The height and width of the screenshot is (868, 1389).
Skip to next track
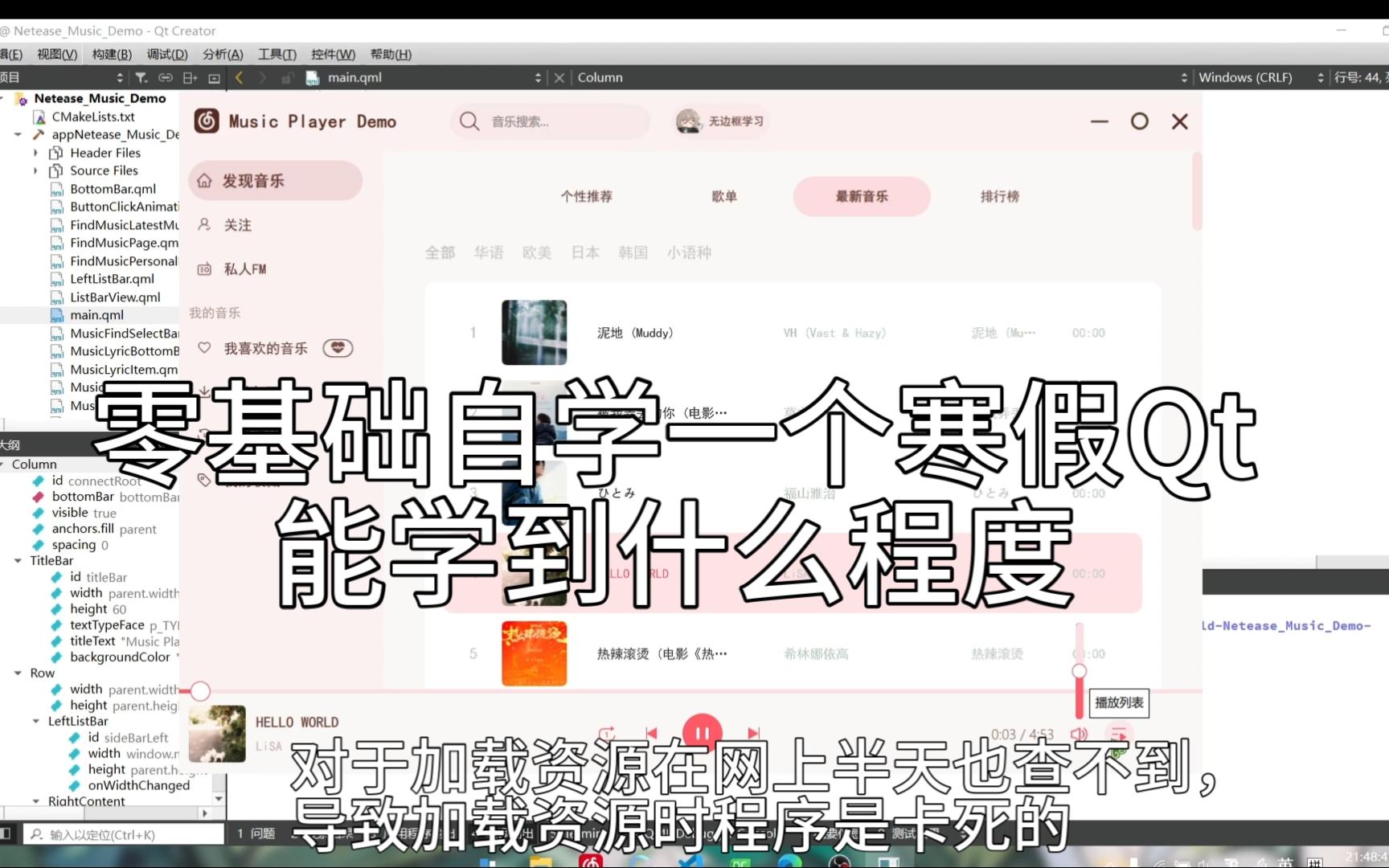tap(753, 733)
